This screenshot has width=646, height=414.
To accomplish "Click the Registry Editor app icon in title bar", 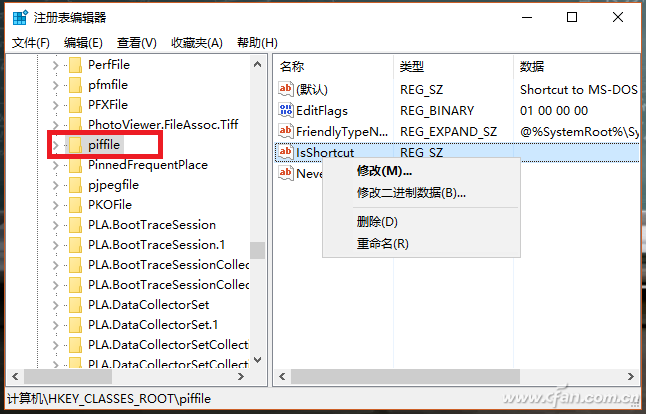I will (x=19, y=18).
